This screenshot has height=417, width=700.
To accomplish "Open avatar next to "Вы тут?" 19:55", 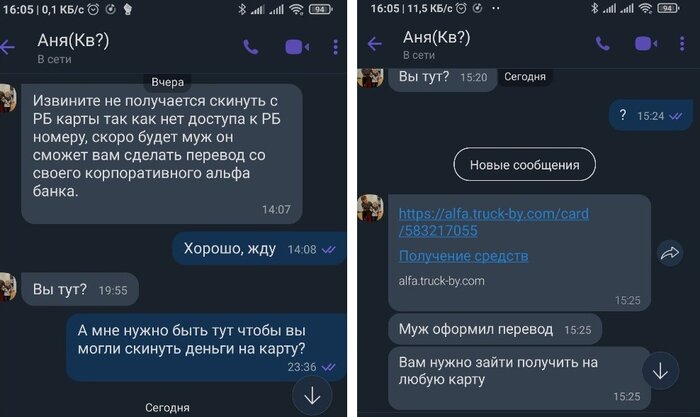I will click(x=8, y=287).
